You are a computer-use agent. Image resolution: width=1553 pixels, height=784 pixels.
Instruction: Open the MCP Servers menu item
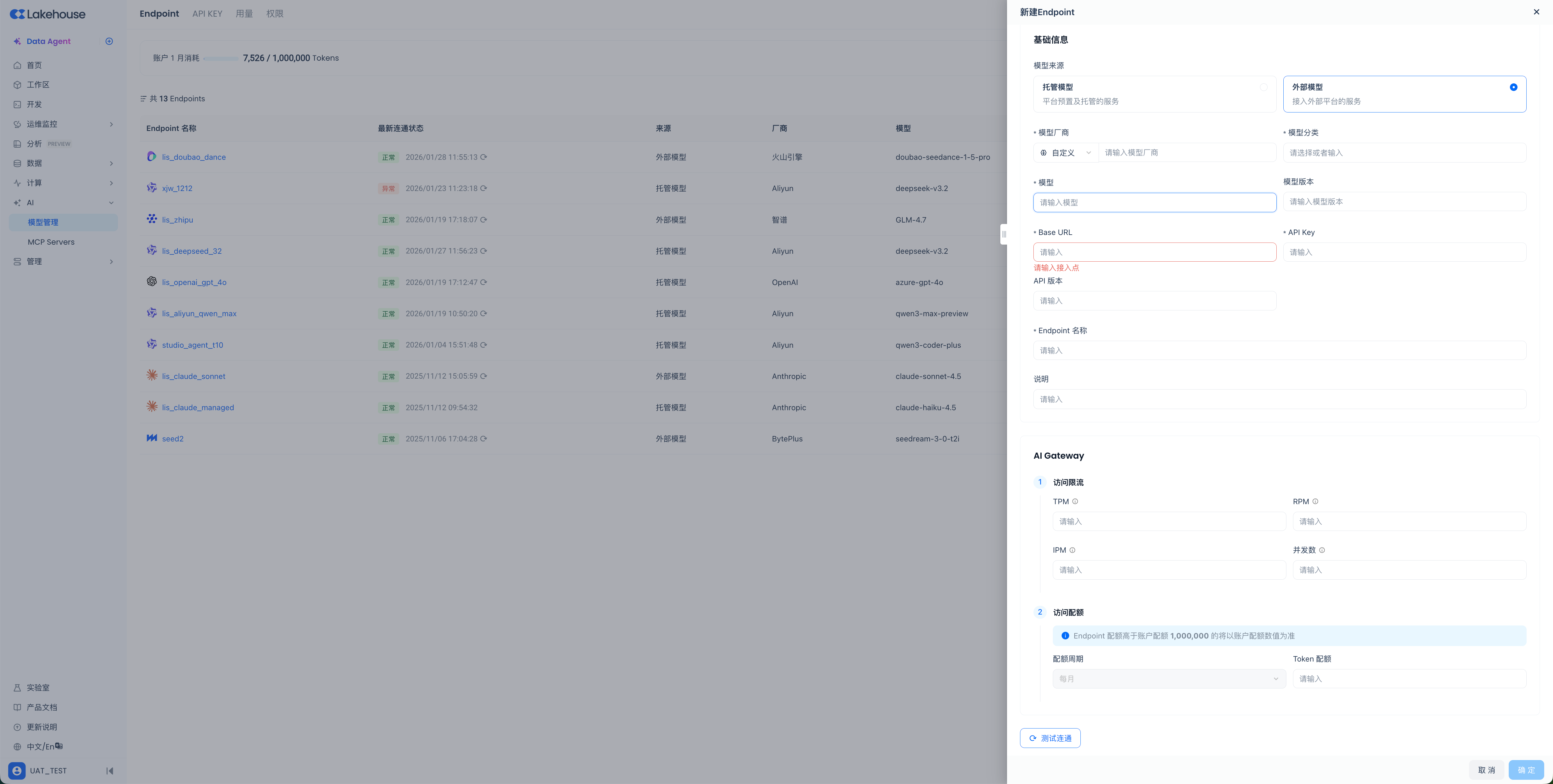51,242
